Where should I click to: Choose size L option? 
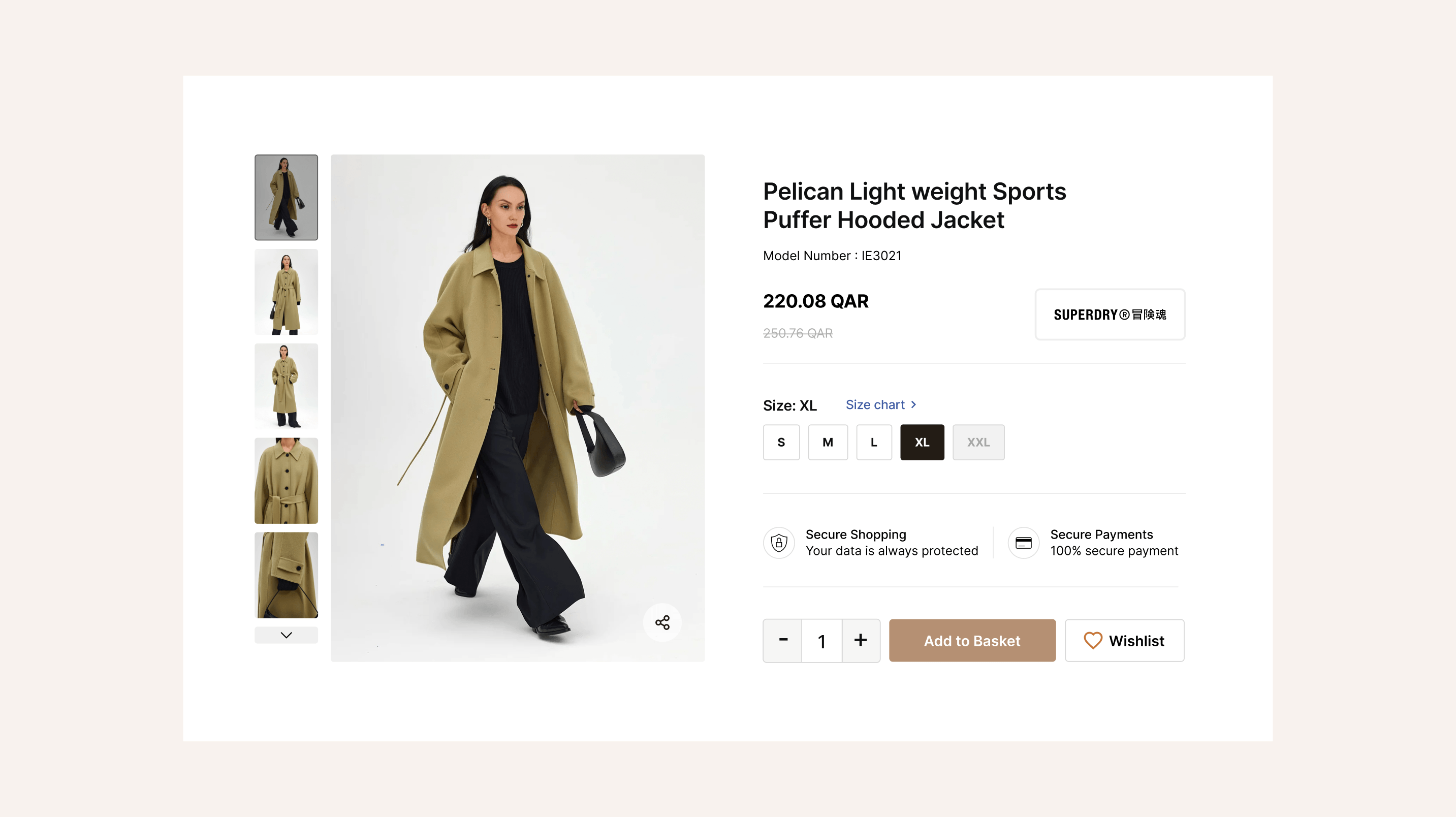coord(874,442)
